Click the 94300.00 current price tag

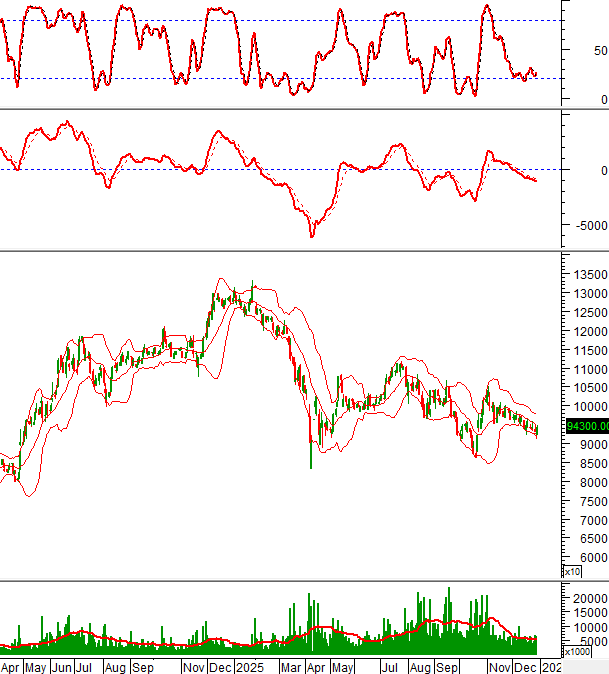pyautogui.click(x=586, y=426)
